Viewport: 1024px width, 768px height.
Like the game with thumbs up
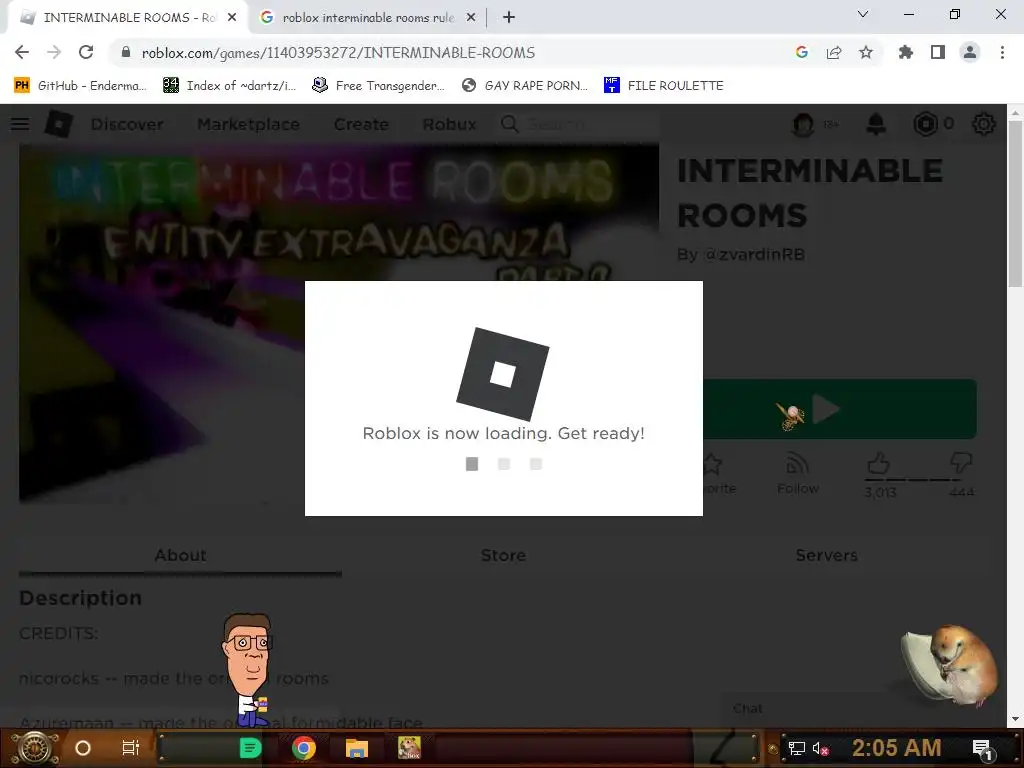(x=879, y=464)
